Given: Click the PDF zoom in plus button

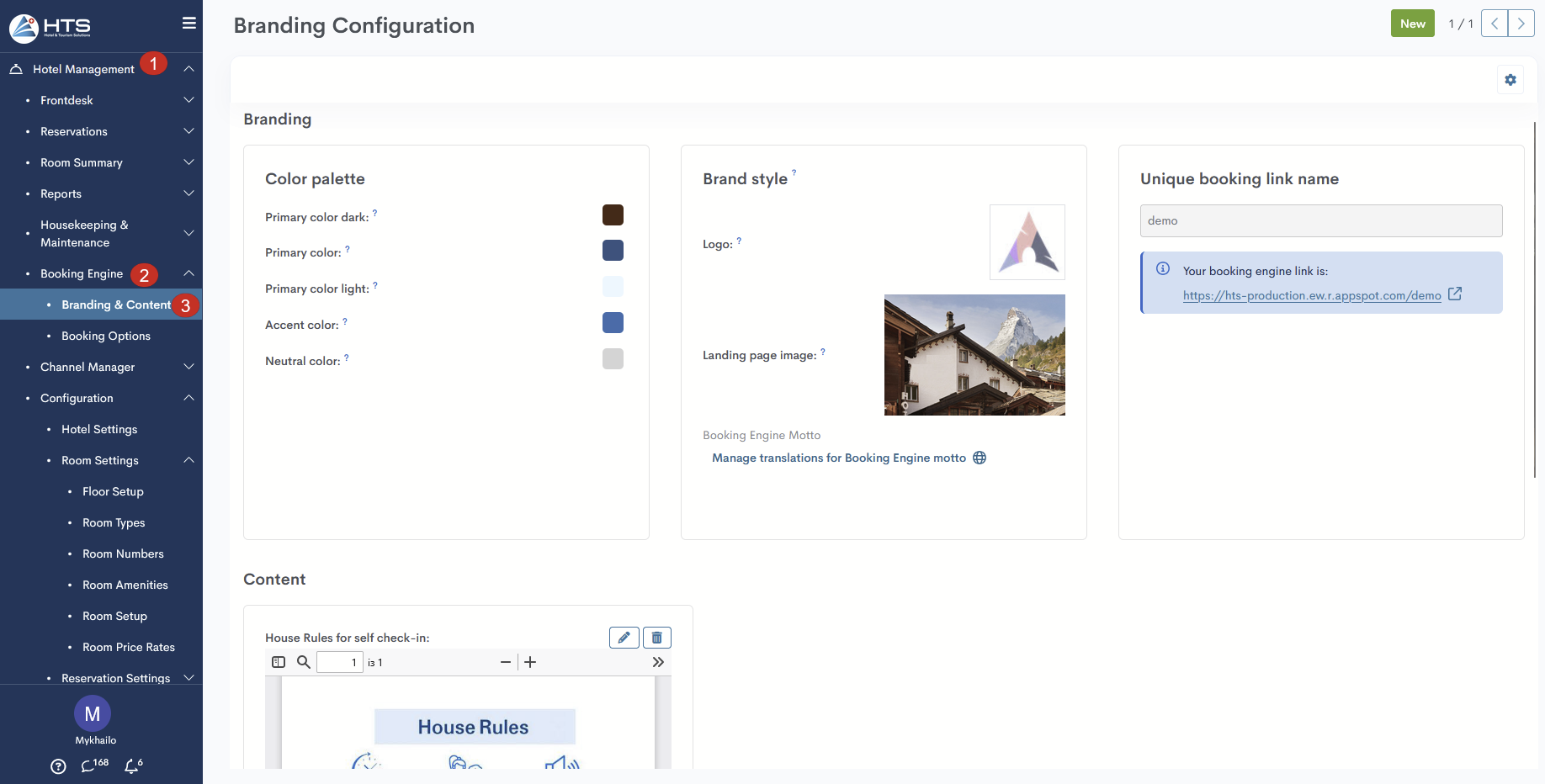Looking at the screenshot, I should pos(530,662).
